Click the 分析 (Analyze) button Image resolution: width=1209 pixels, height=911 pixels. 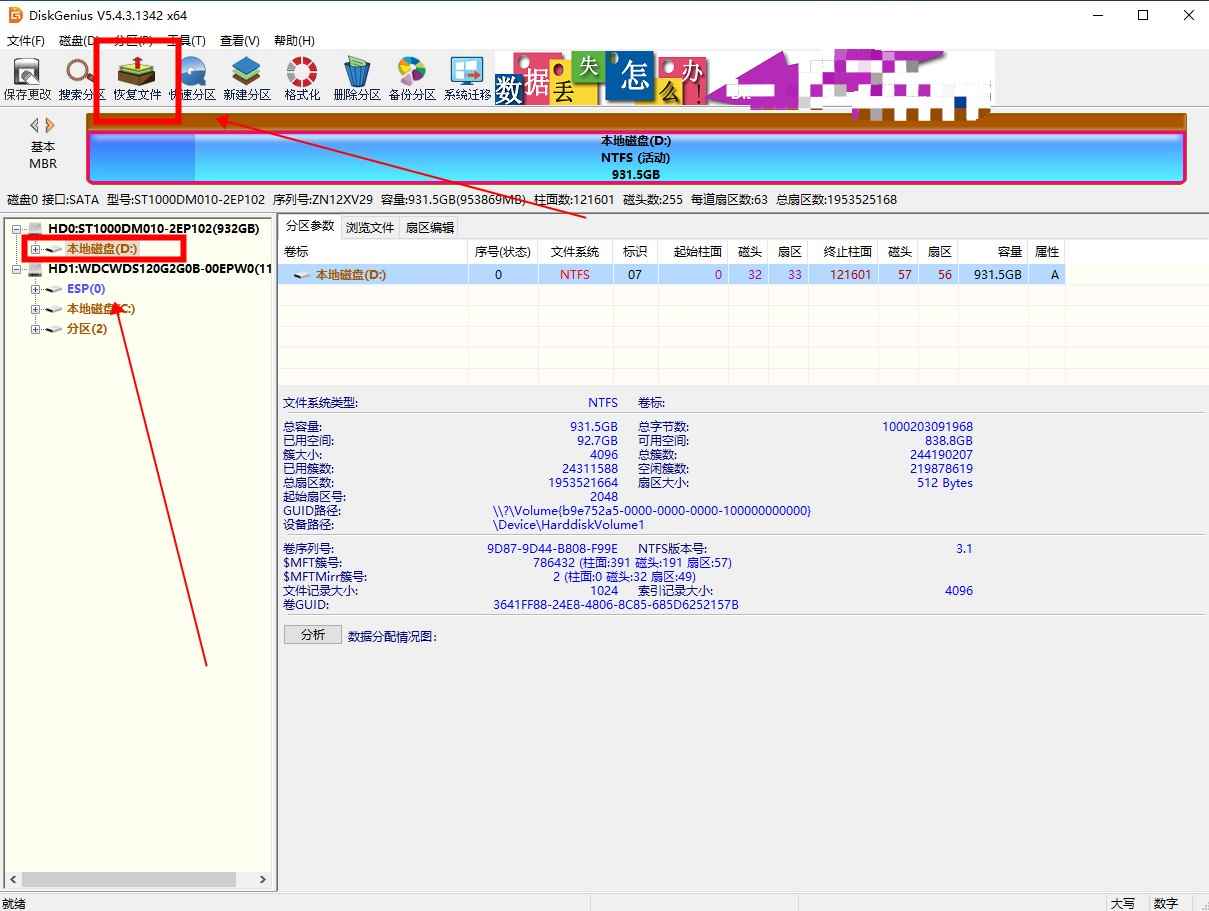coord(312,635)
